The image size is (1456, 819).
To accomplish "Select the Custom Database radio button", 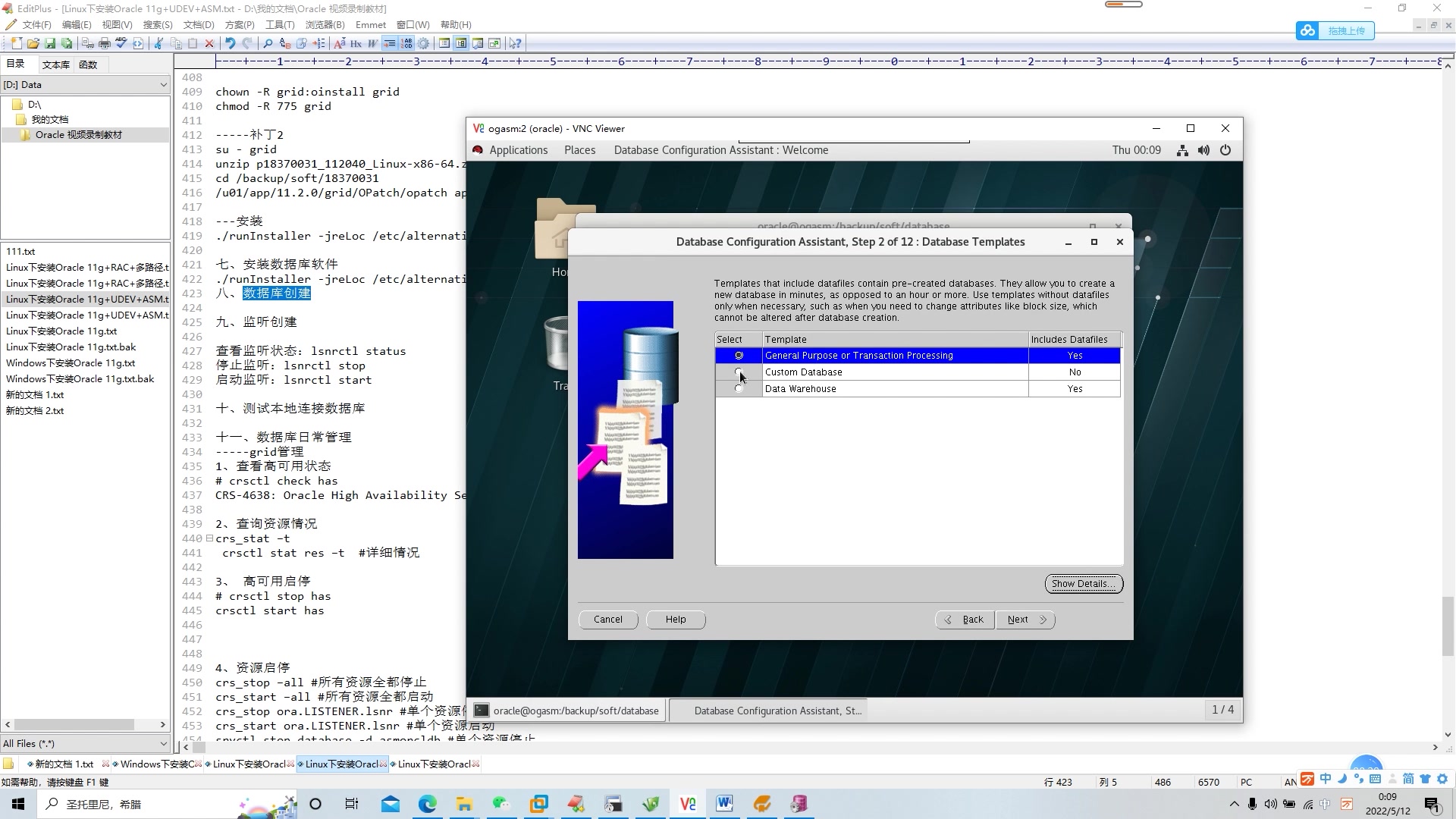I will 739,372.
